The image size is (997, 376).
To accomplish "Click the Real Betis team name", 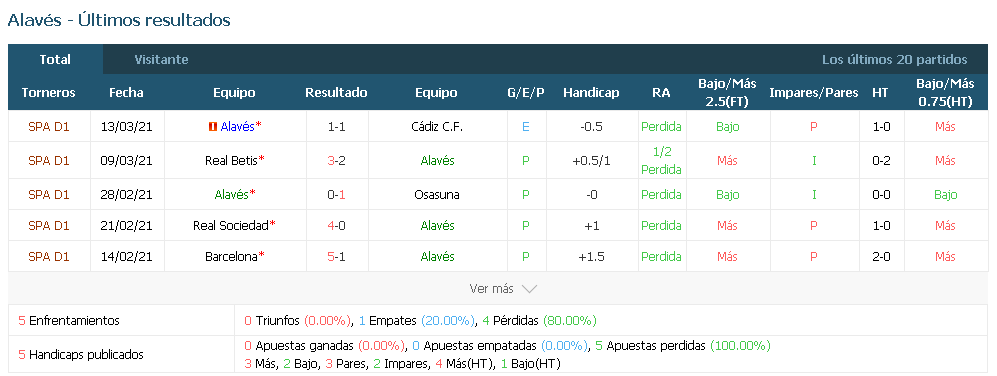I will (231, 161).
